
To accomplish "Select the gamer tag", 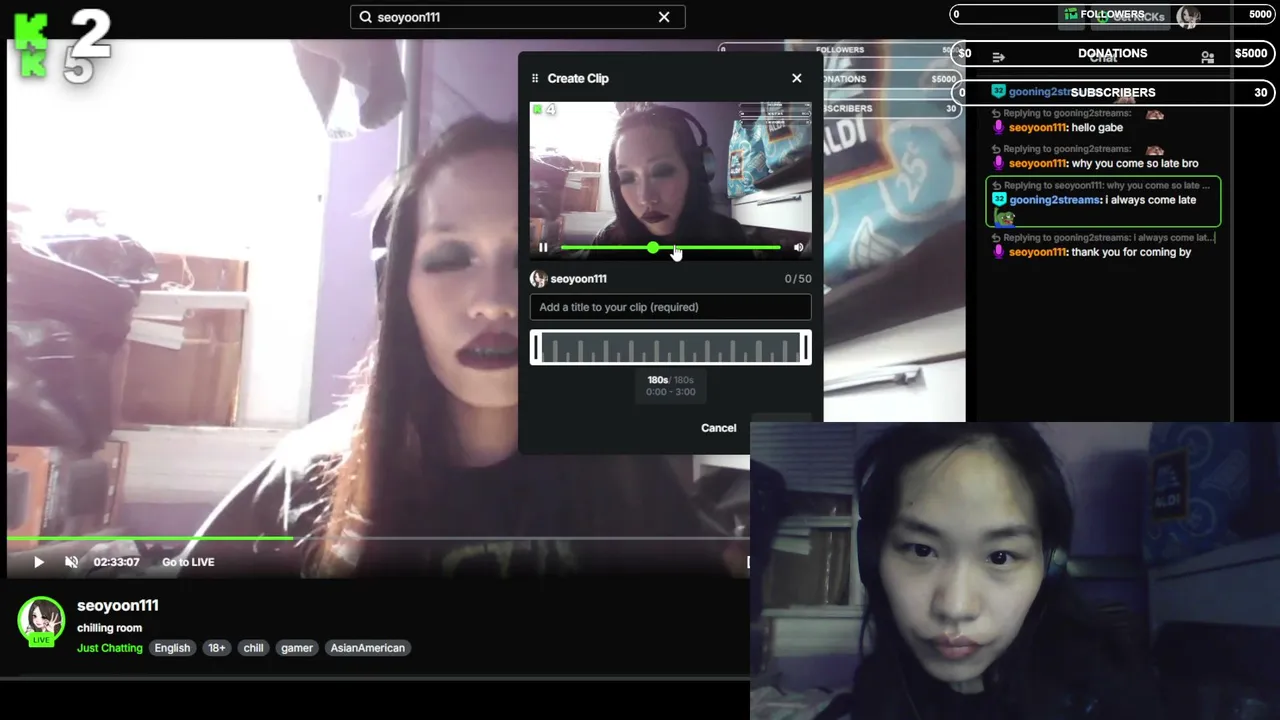I will (x=297, y=648).
